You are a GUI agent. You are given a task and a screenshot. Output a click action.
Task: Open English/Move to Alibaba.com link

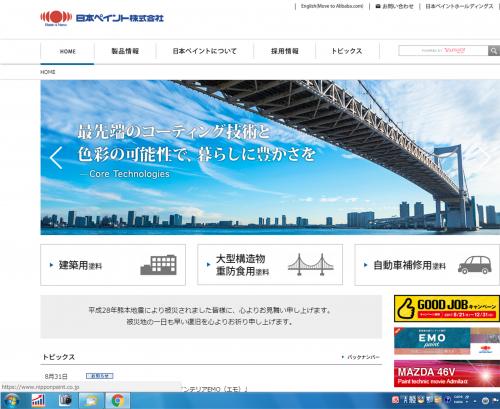tap(332, 6)
